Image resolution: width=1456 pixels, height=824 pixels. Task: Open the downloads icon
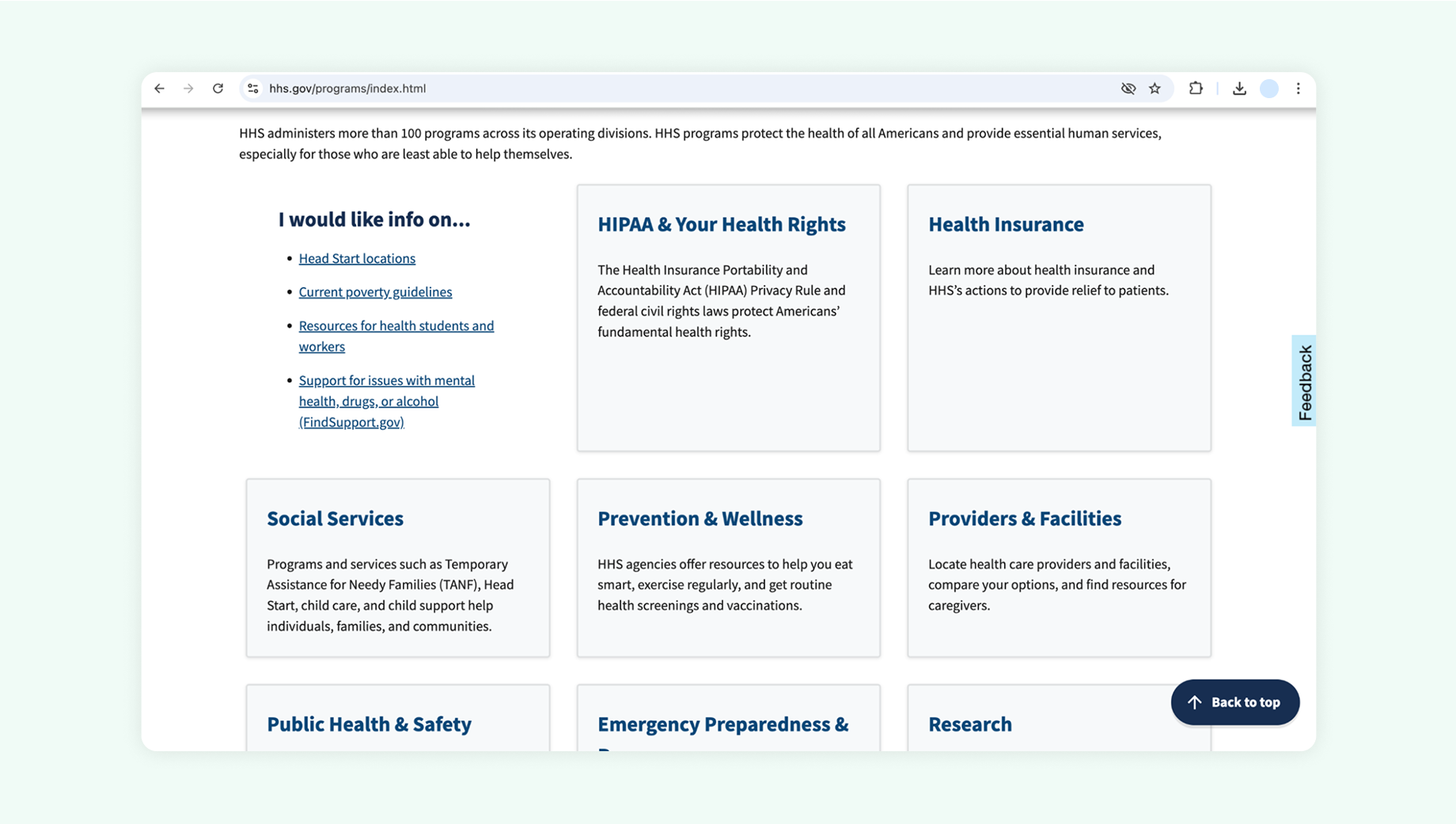pyautogui.click(x=1239, y=89)
